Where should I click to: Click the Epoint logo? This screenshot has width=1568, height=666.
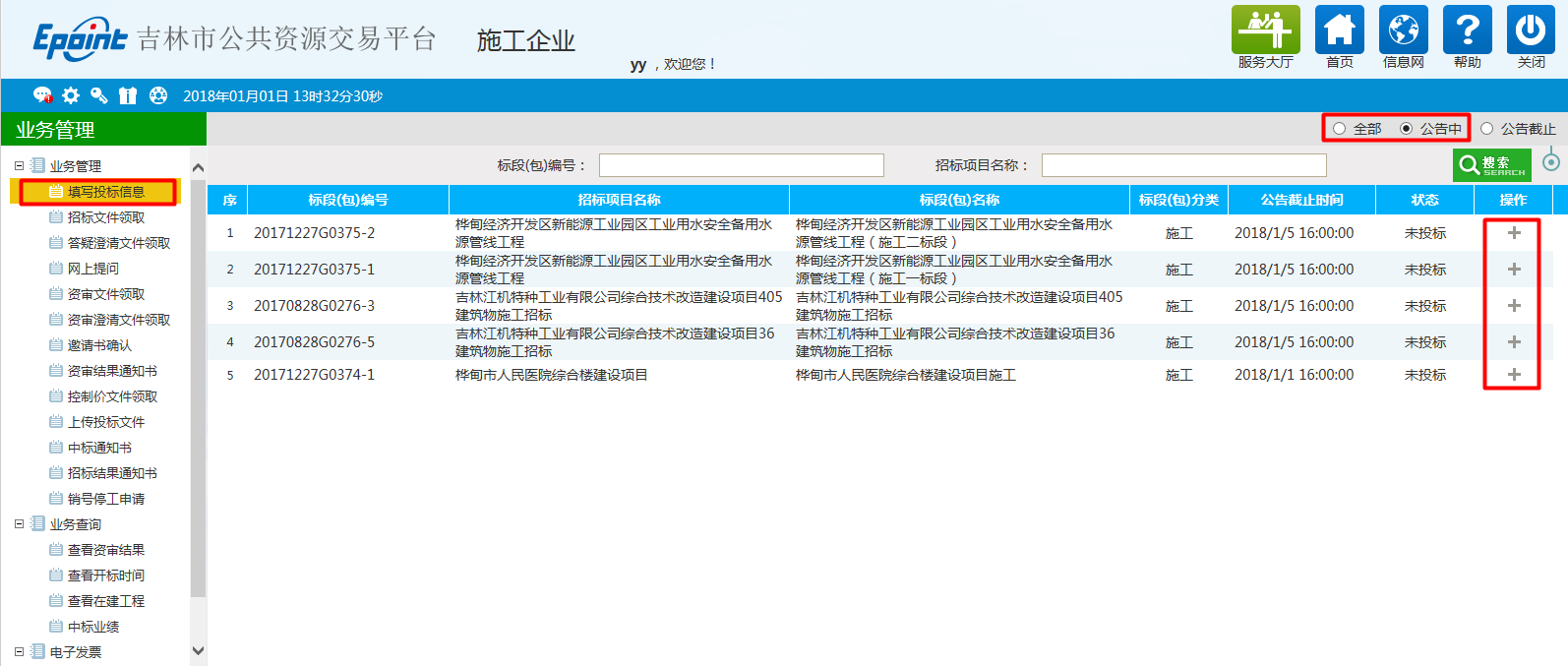click(x=80, y=39)
